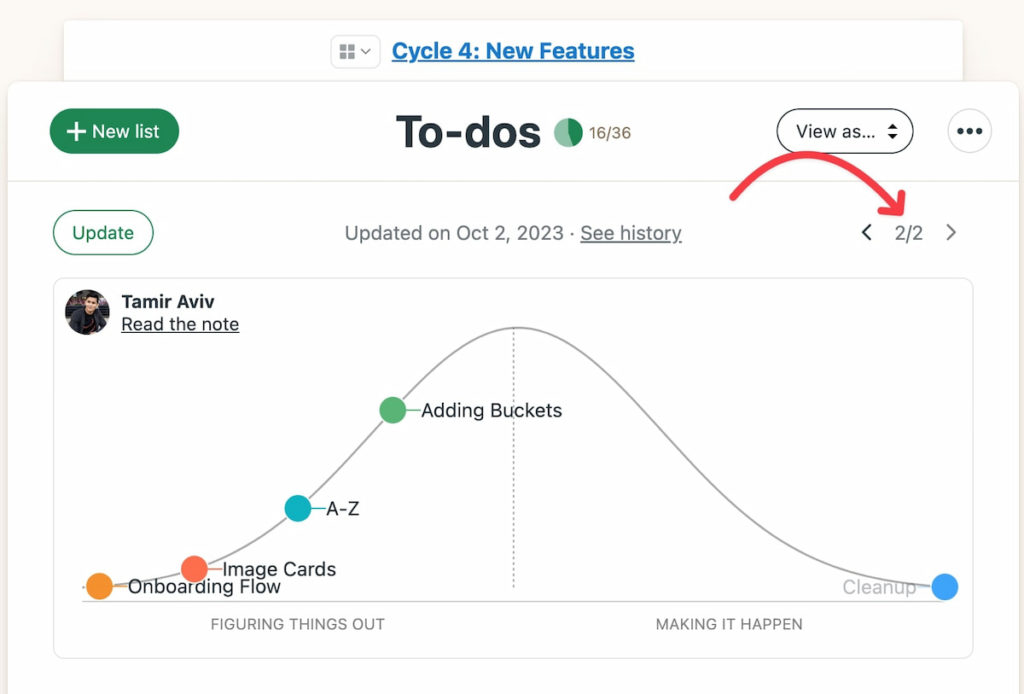1024x694 pixels.
Task: Select the green Adding Buckets dot
Action: [x=393, y=410]
